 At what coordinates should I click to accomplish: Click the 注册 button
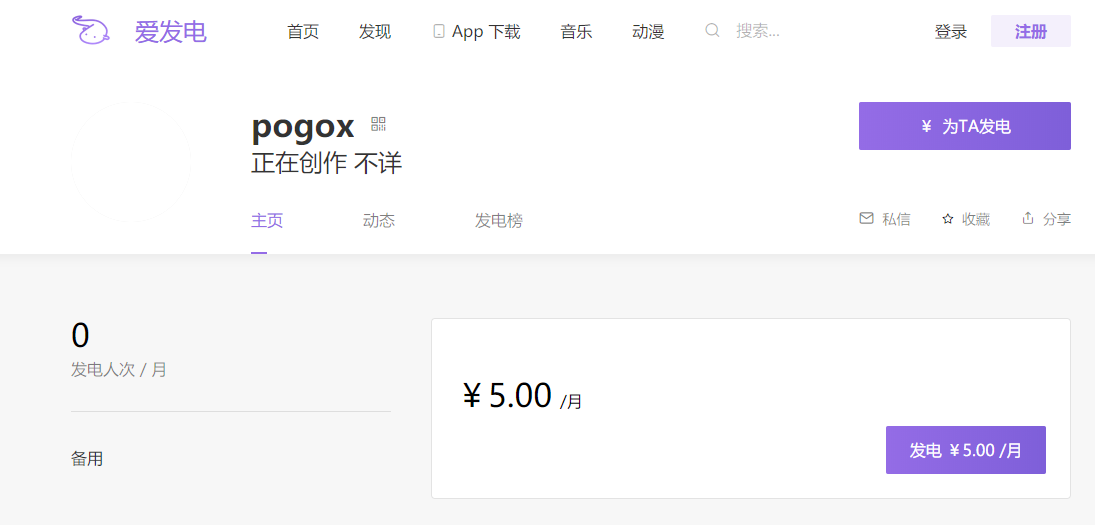click(x=1031, y=31)
